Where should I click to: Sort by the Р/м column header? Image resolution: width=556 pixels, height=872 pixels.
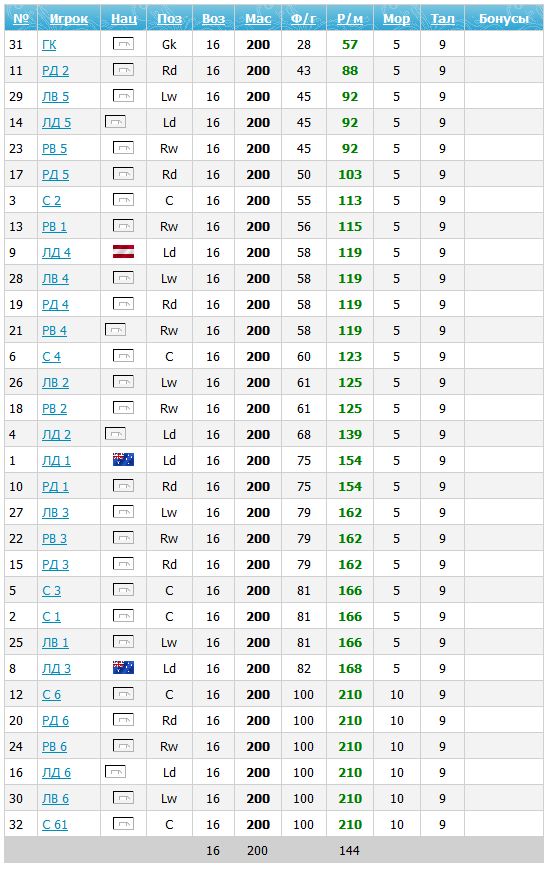tap(350, 18)
